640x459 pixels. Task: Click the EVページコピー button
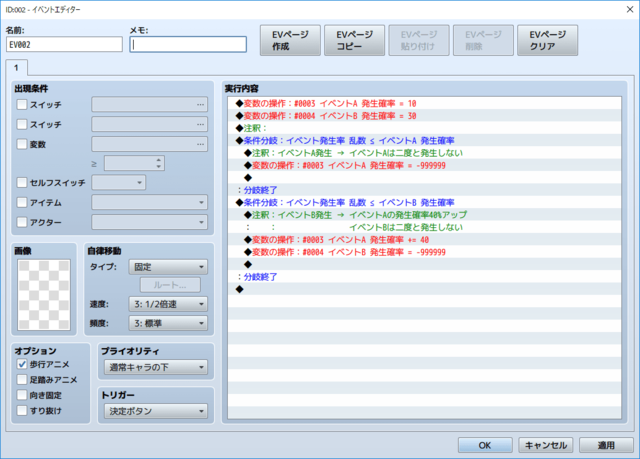(354, 40)
